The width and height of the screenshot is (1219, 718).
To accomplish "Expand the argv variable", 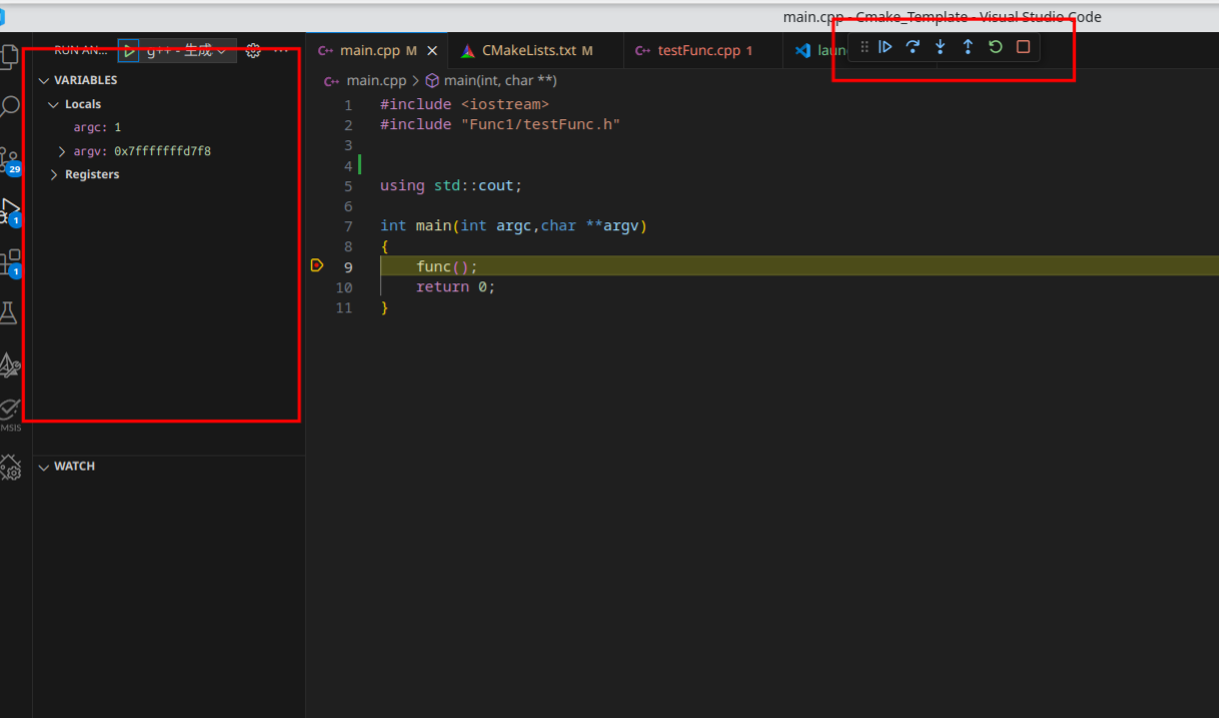I will (62, 152).
